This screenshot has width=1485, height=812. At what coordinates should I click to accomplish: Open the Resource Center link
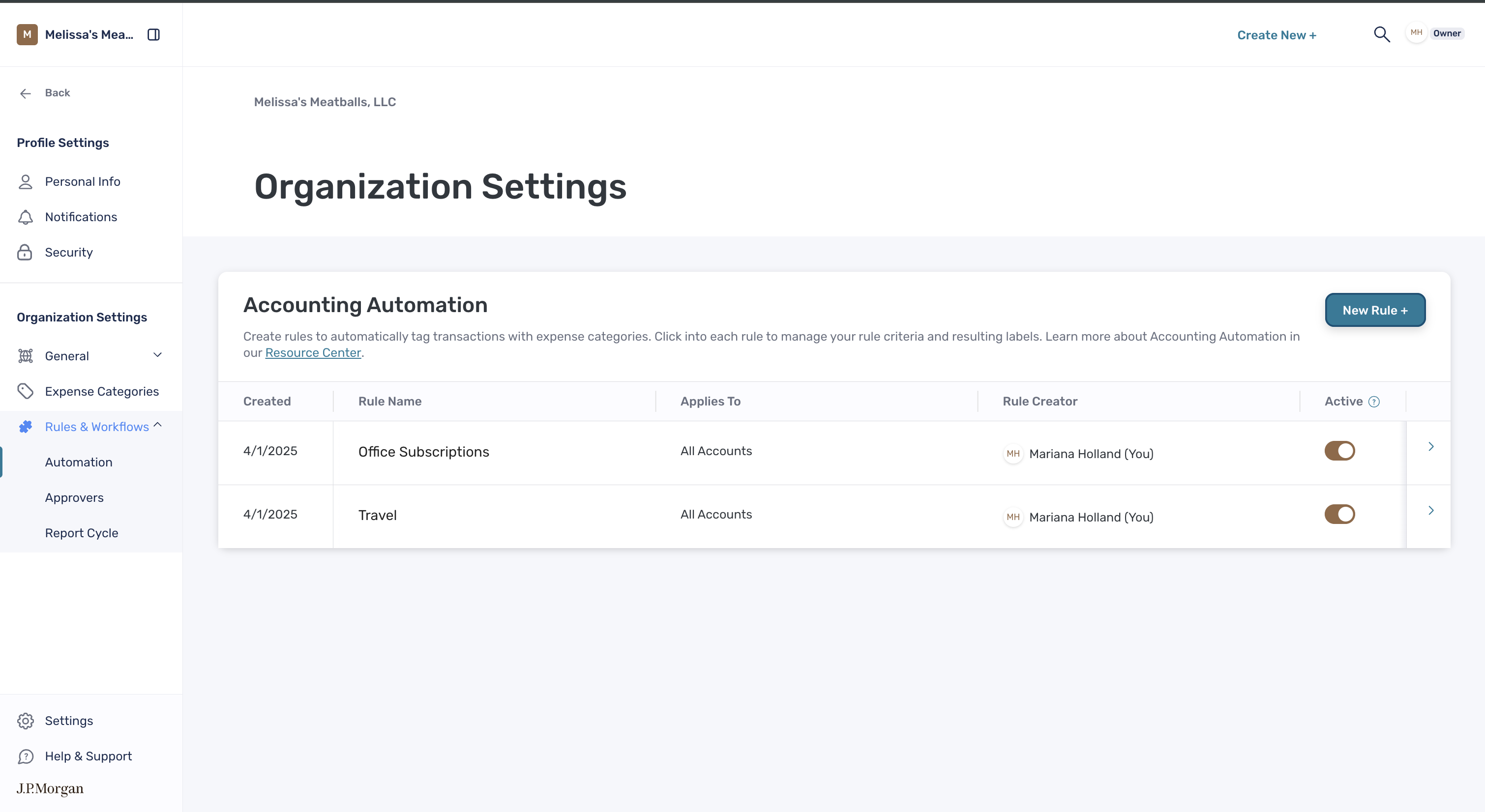click(x=313, y=353)
